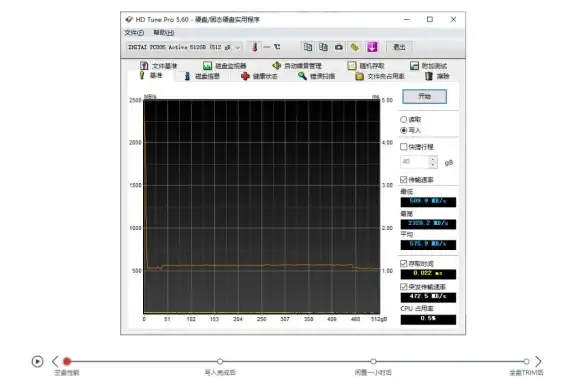Click the HD Tune Pro title bar icon
Screen dimensions: 588x379
coord(129,19)
